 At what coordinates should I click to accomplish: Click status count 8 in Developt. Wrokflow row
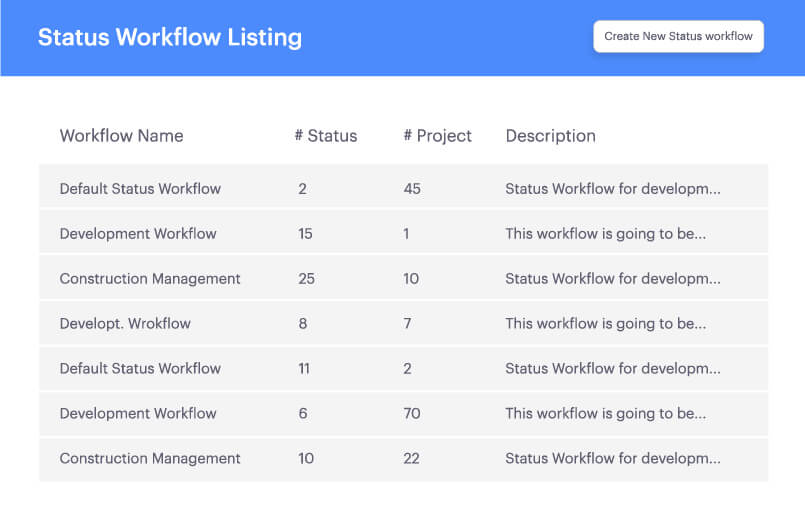point(302,323)
